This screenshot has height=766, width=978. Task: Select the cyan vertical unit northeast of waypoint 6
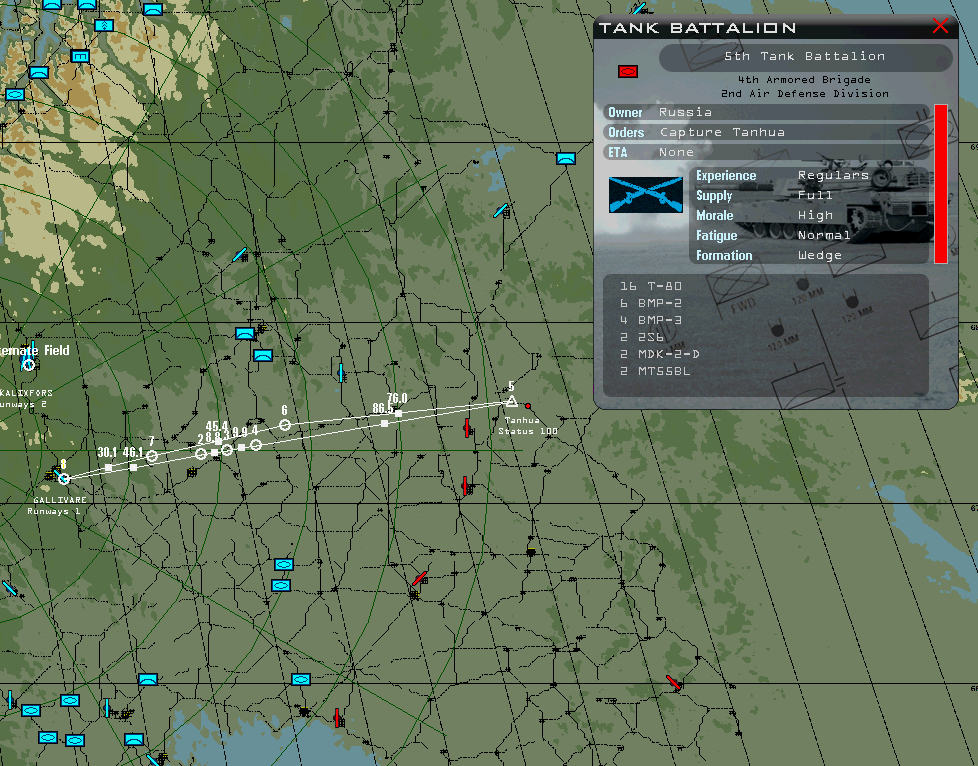[341, 373]
